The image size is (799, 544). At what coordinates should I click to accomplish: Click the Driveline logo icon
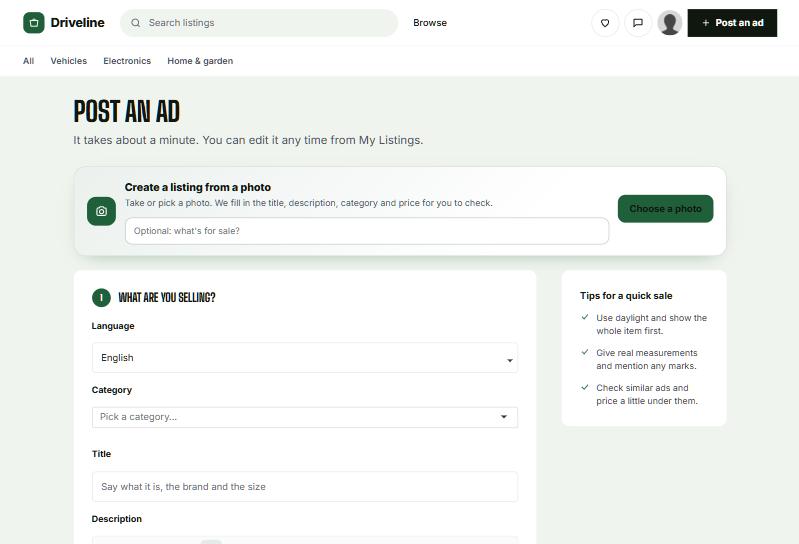[34, 23]
